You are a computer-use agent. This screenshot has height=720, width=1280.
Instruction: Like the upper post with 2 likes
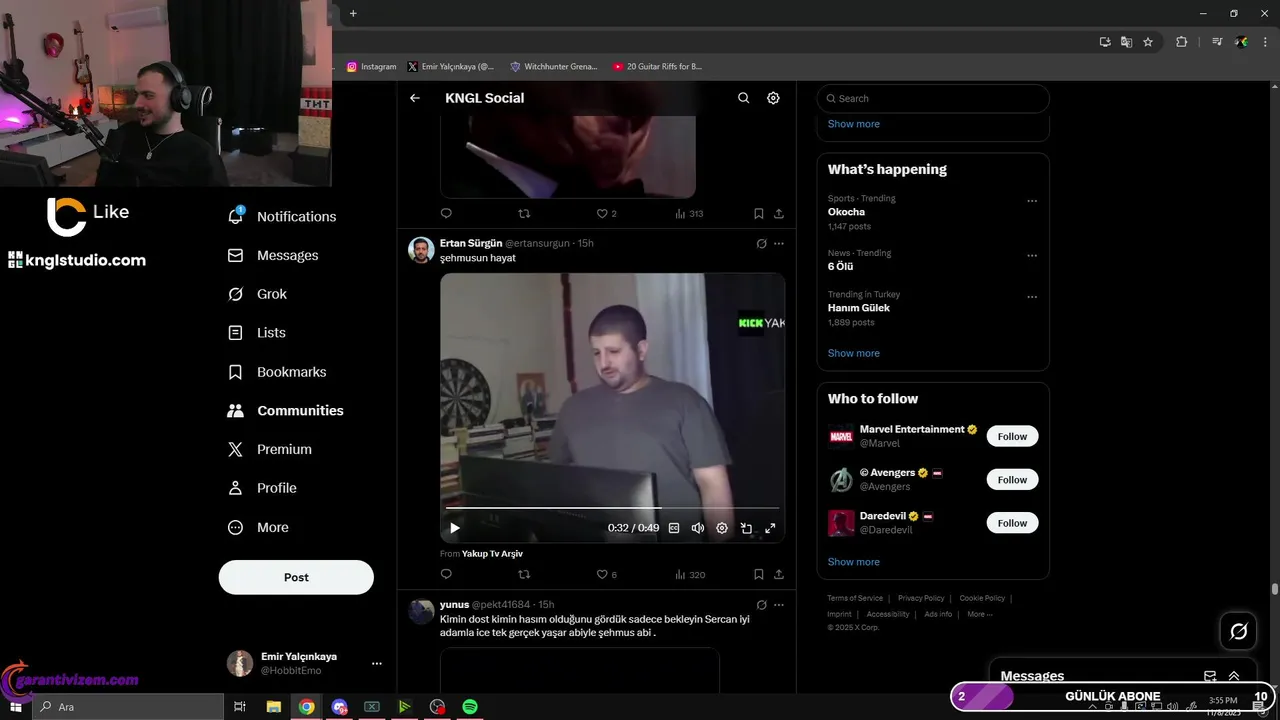(x=606, y=213)
